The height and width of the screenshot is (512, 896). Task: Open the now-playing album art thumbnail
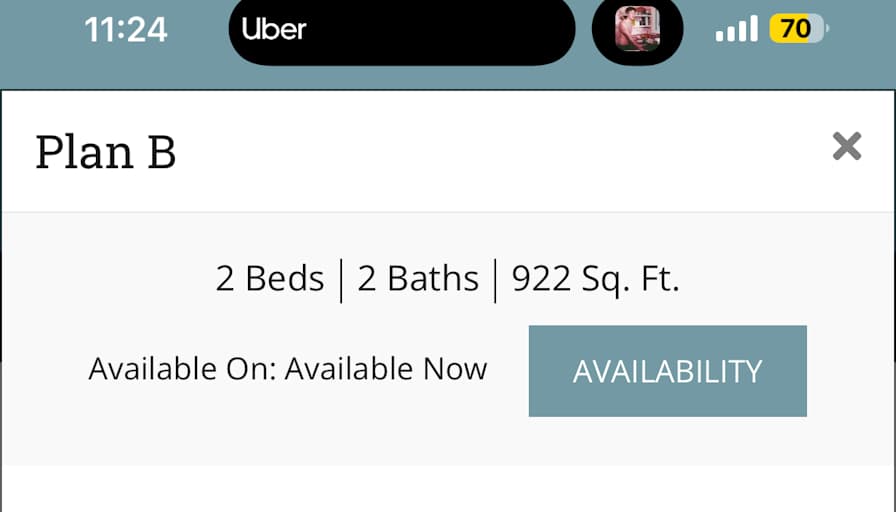click(637, 29)
